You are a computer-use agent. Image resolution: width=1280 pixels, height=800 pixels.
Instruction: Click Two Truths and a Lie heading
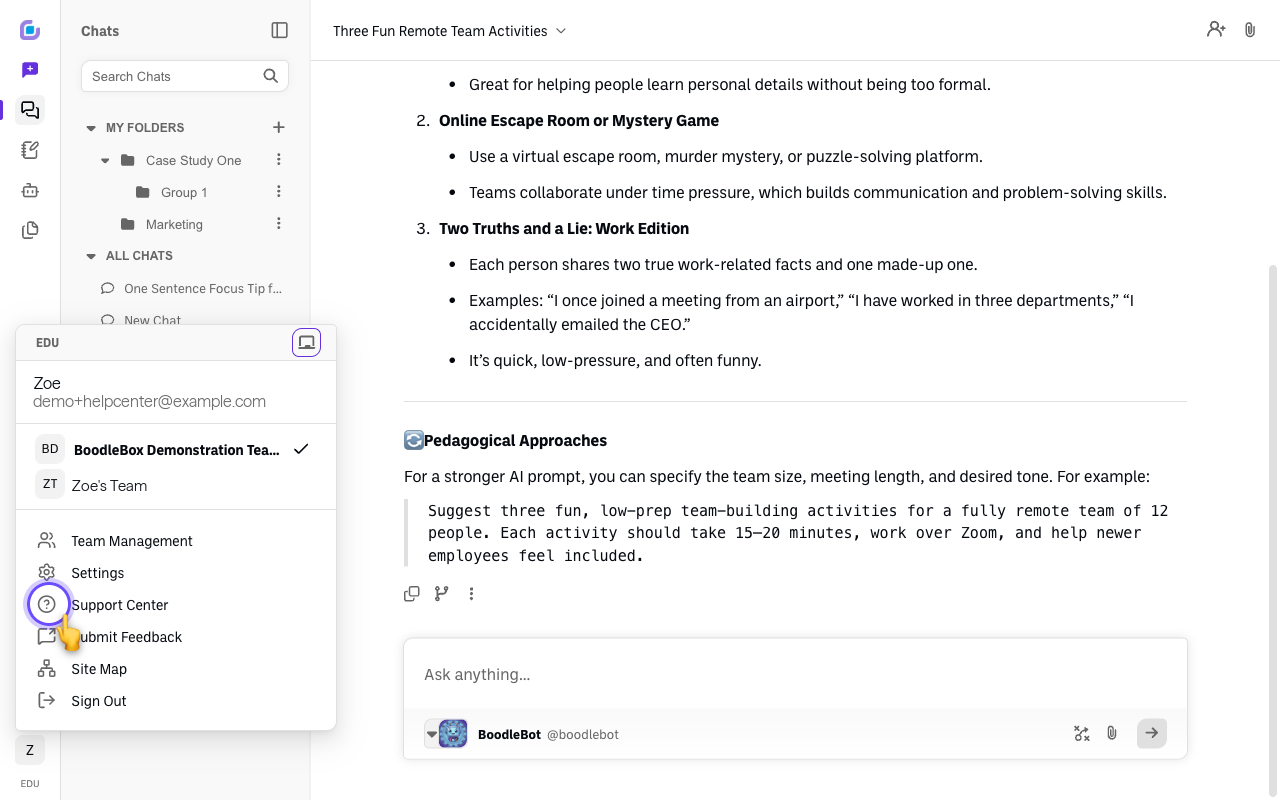[x=564, y=228]
